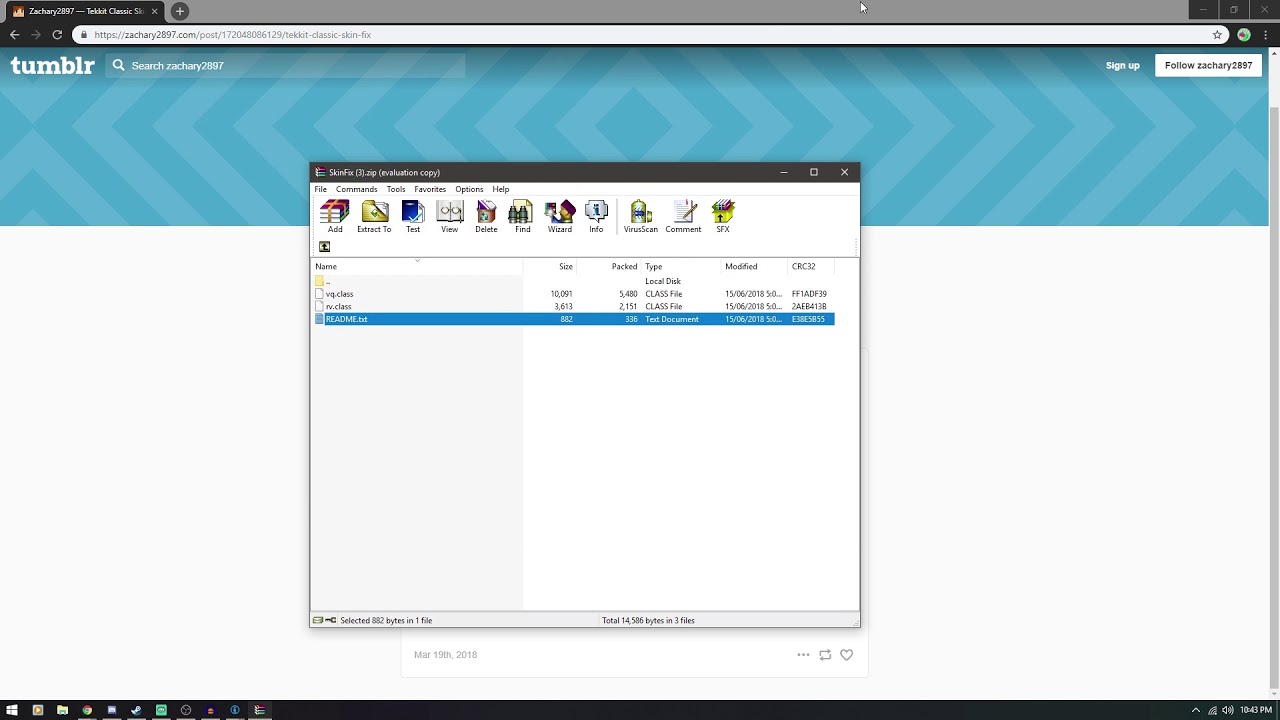Image resolution: width=1280 pixels, height=720 pixels.
Task: Open the Help menu in WinRAR
Action: click(501, 189)
